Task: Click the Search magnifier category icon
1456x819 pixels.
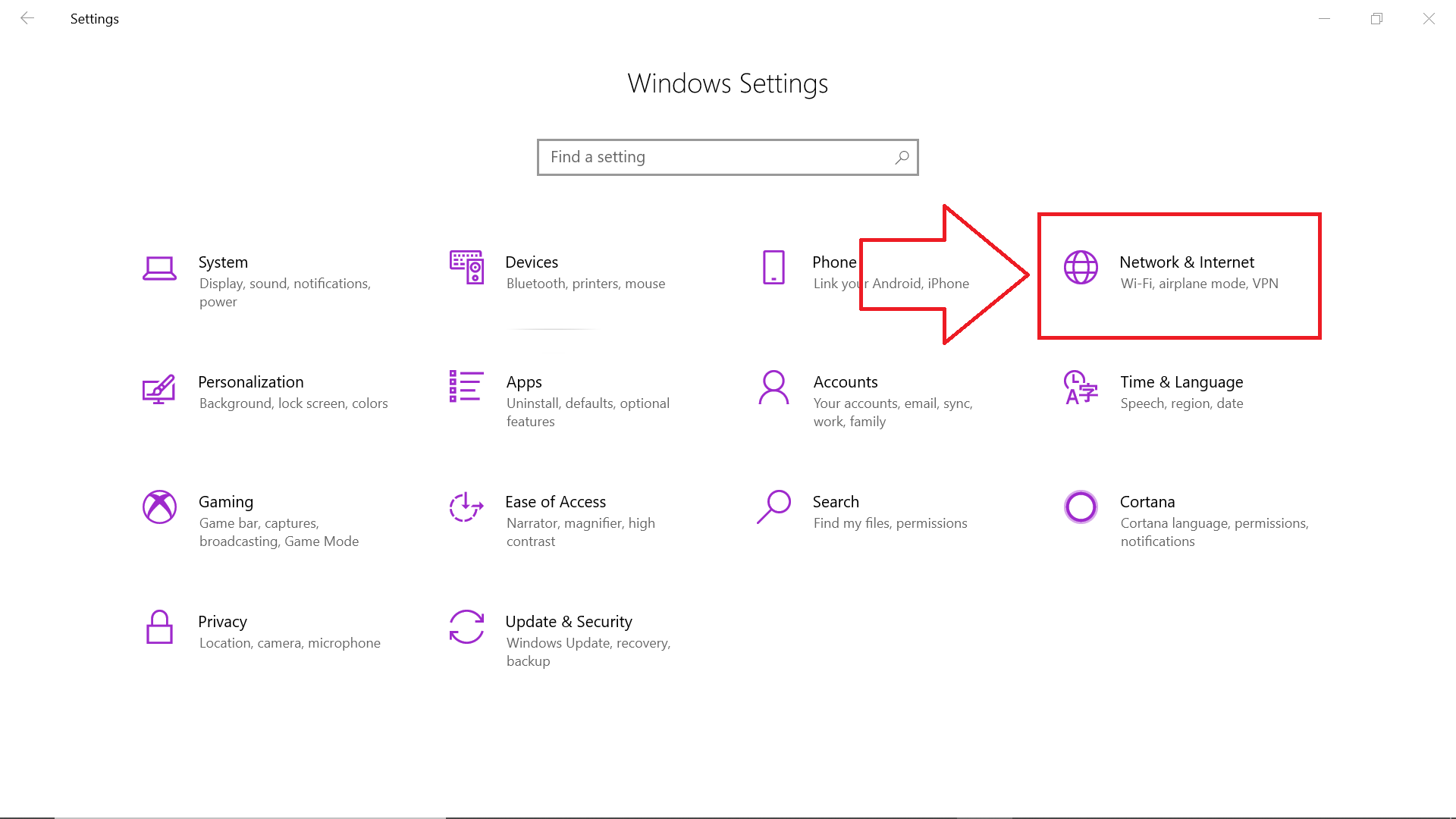Action: 773,507
